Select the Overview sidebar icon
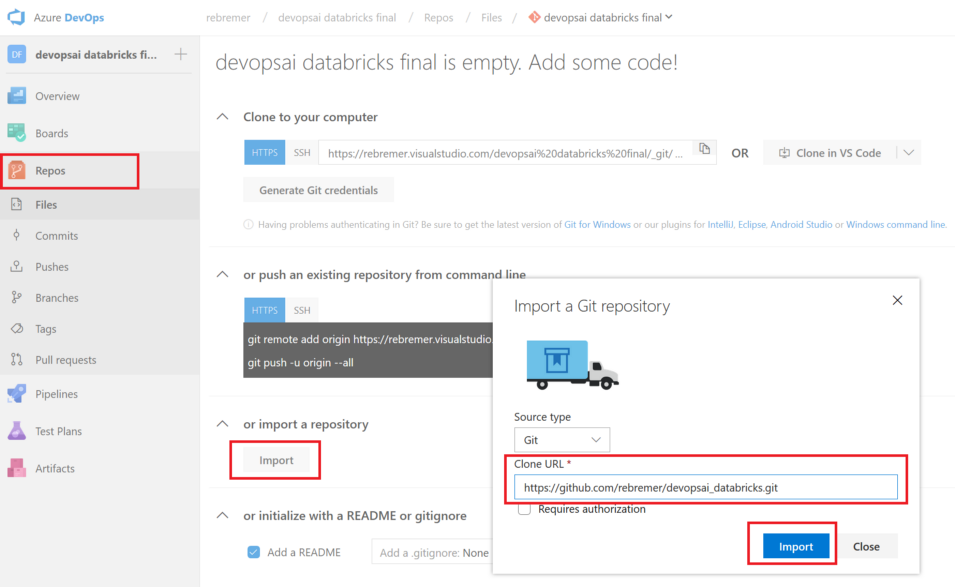Viewport: 955px width, 587px height. click(x=16, y=96)
